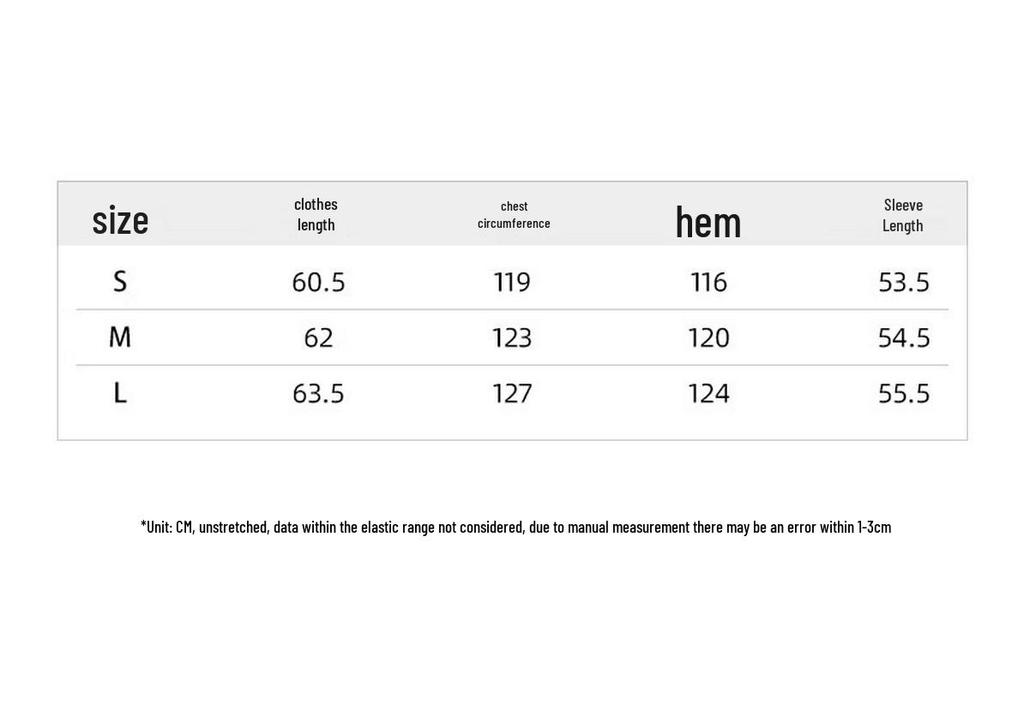
Task: Click the 63.5 clothes length value
Action: click(x=319, y=393)
